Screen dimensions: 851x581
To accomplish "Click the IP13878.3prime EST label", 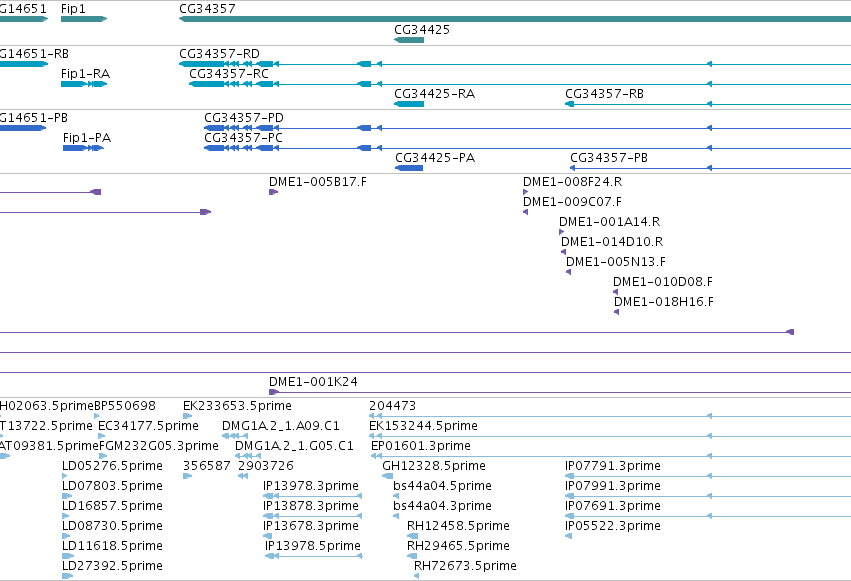I will tap(311, 506).
